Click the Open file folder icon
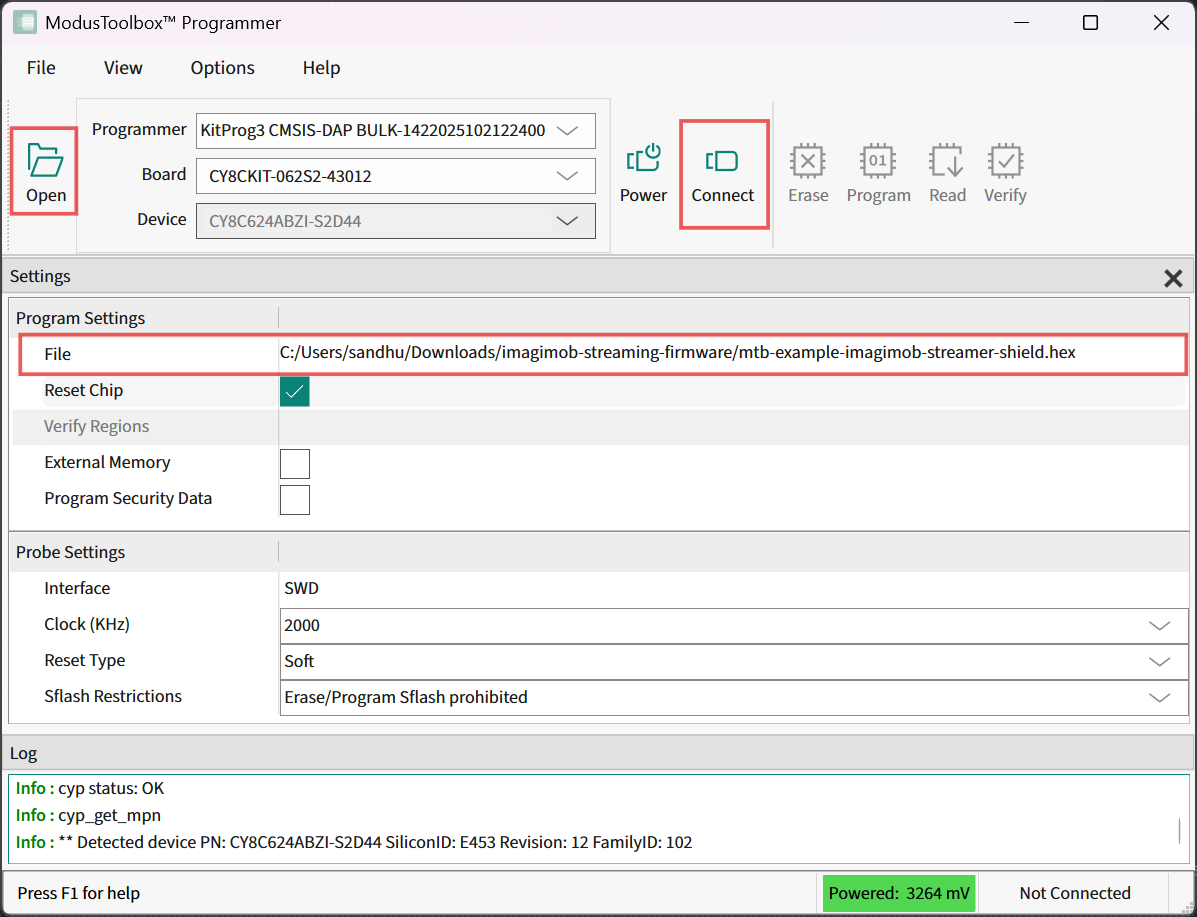This screenshot has width=1197, height=917. [45, 160]
